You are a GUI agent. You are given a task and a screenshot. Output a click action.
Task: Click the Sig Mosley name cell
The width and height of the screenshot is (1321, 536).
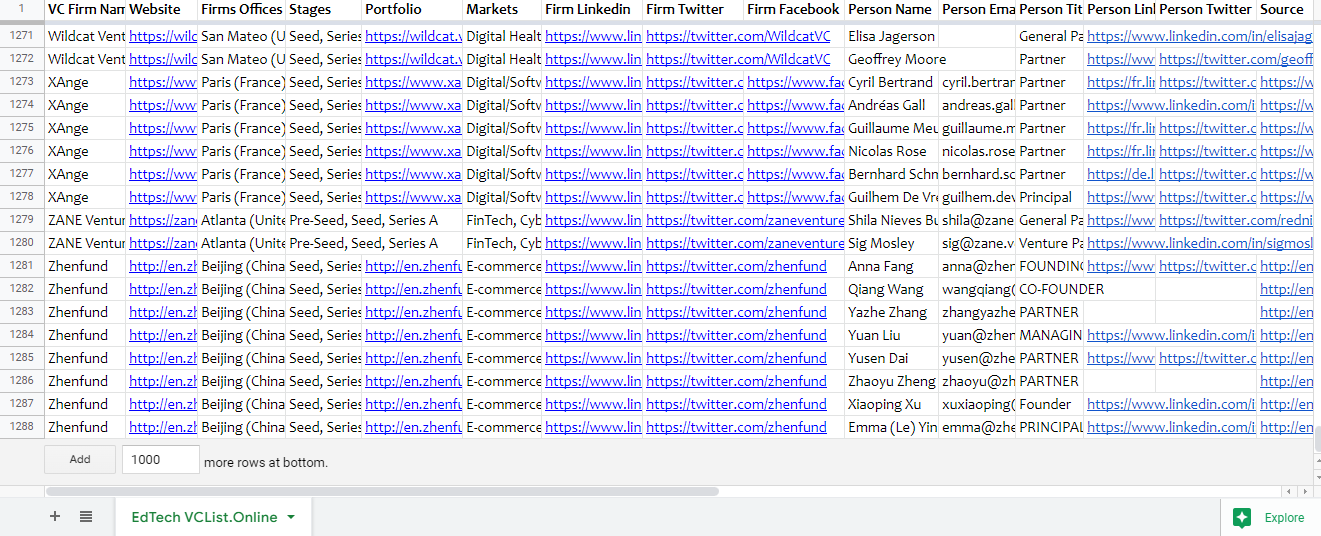[891, 243]
